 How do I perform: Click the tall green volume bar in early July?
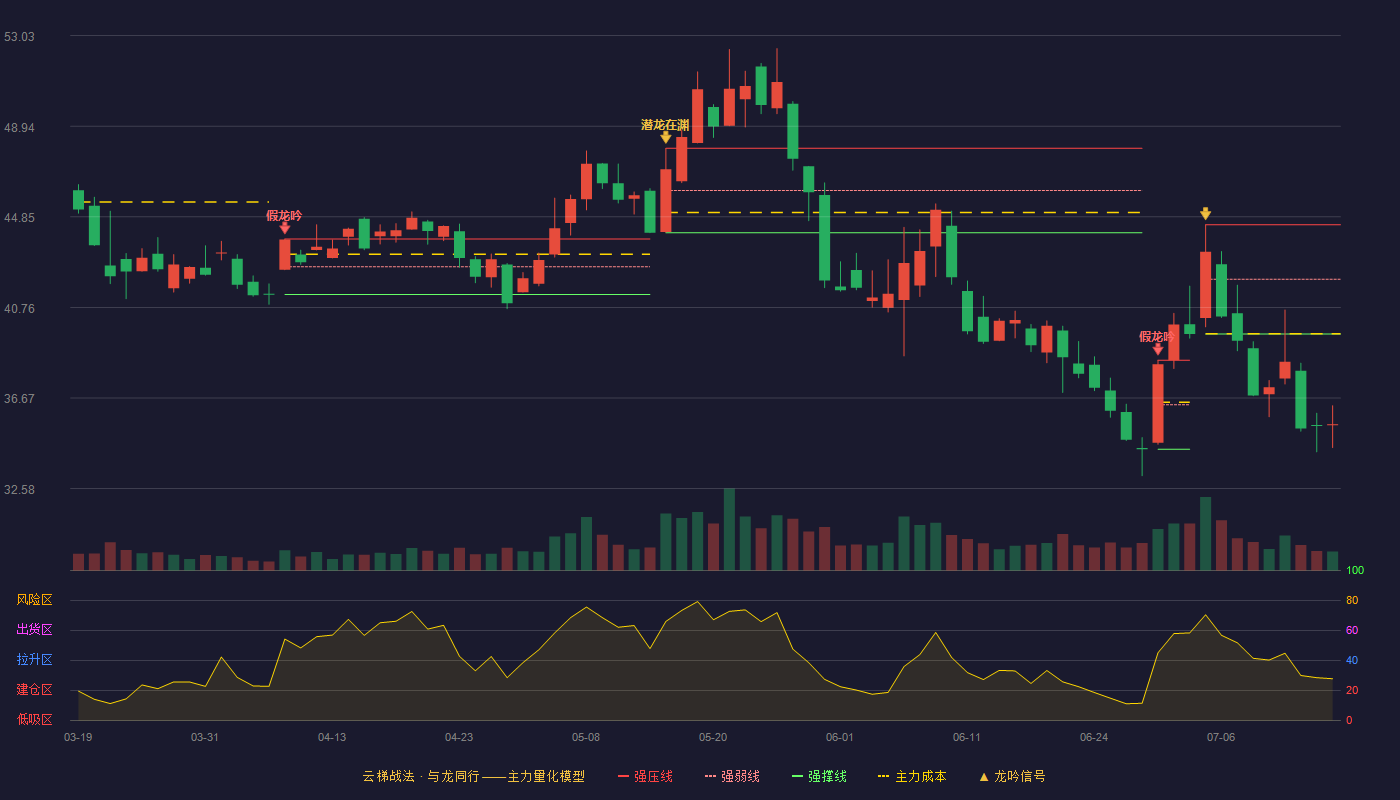(1206, 534)
